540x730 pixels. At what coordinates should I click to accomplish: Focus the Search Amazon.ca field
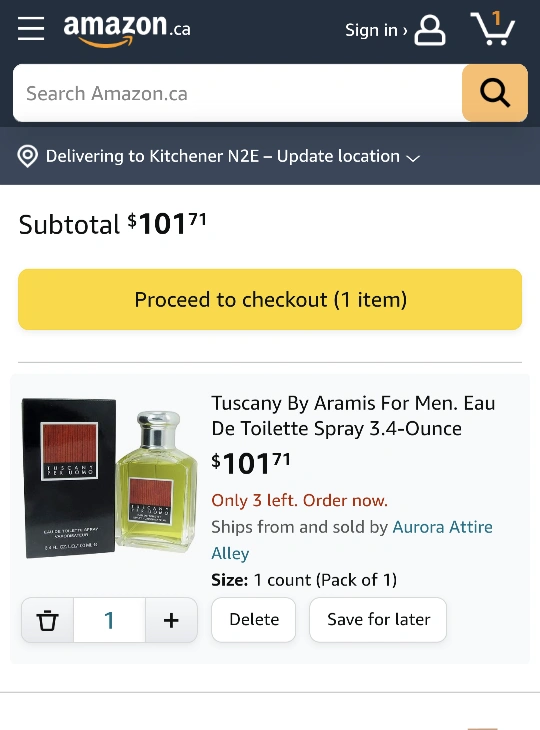tap(238, 93)
